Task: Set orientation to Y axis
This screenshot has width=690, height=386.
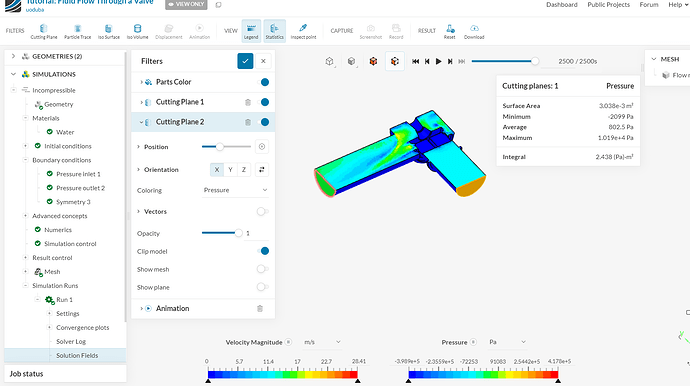Action: point(230,169)
